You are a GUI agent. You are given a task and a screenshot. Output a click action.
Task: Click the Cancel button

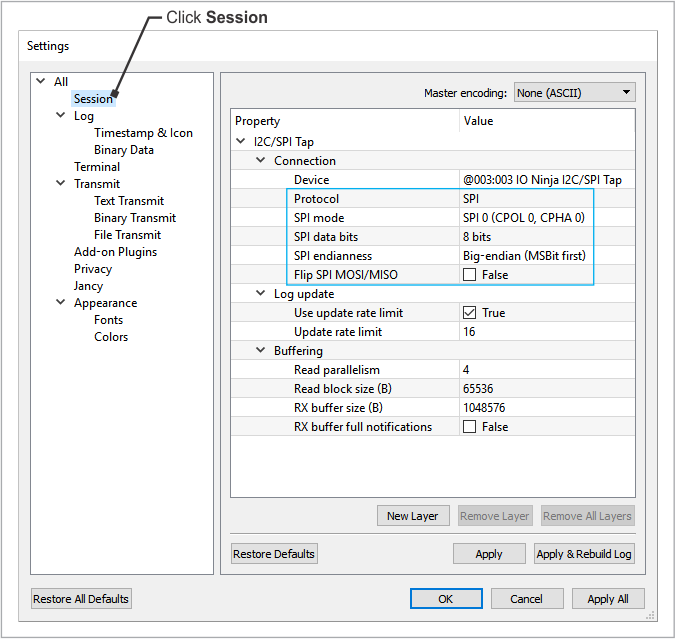527,599
